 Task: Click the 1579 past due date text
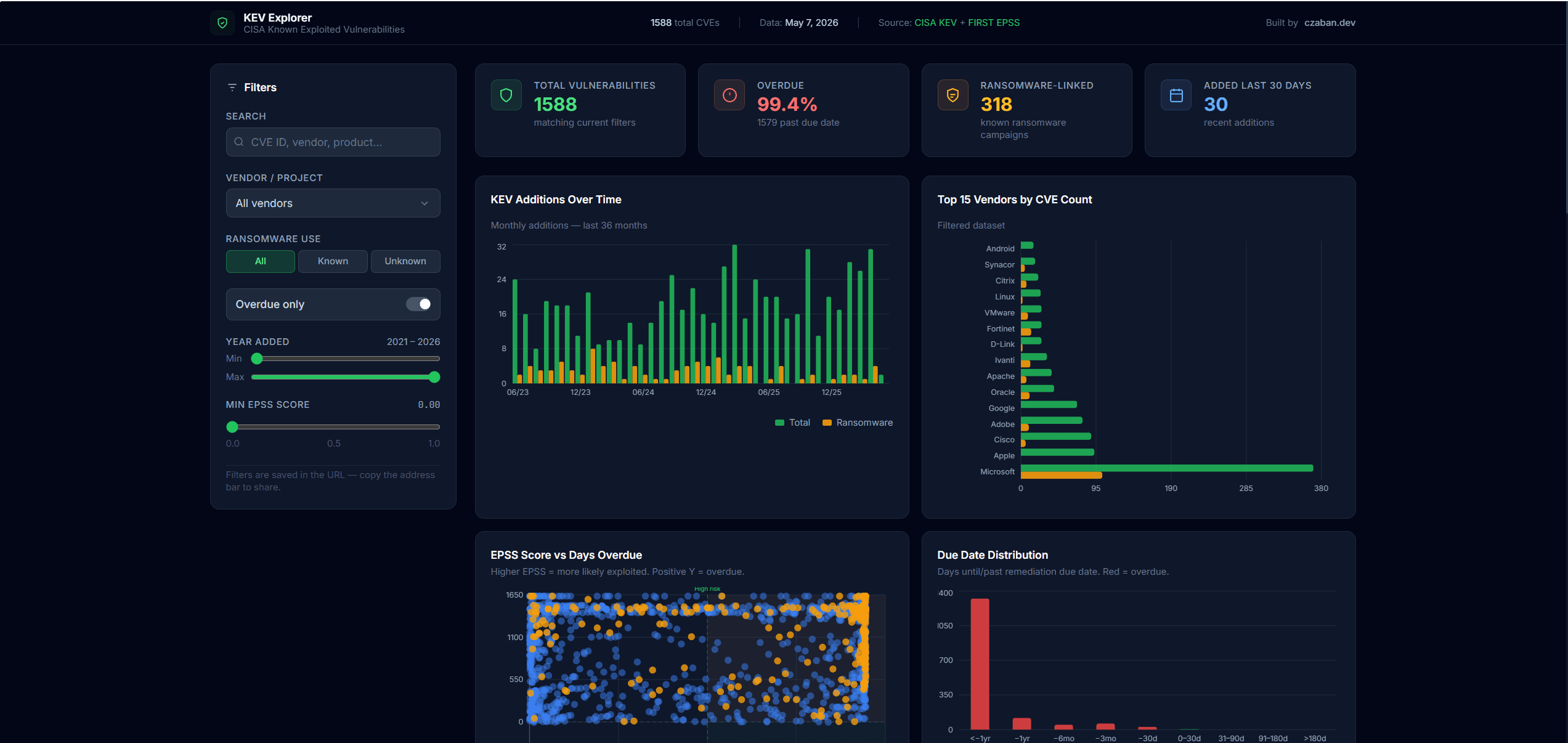[x=798, y=123]
